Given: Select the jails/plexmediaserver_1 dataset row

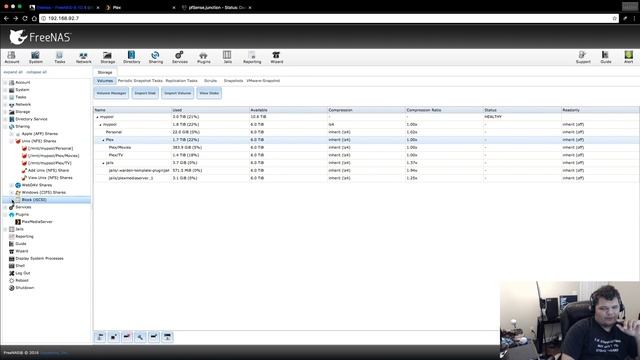Looking at the screenshot, I should [x=366, y=178].
